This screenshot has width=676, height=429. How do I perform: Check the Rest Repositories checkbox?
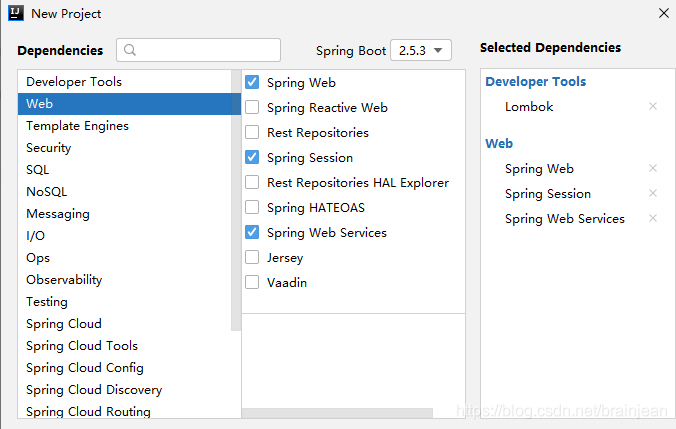(252, 132)
